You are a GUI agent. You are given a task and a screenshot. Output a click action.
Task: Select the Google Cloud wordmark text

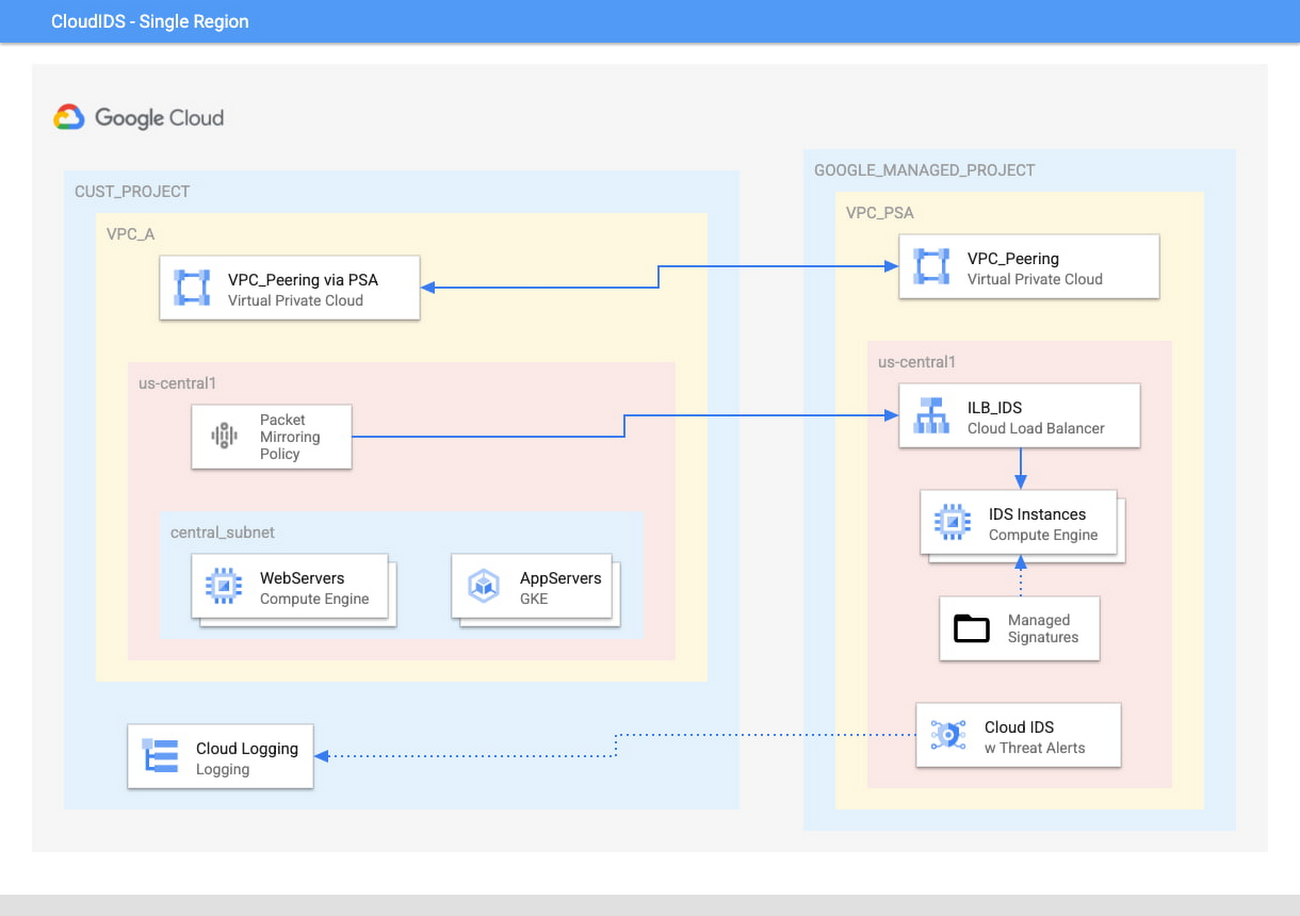pyautogui.click(x=159, y=118)
